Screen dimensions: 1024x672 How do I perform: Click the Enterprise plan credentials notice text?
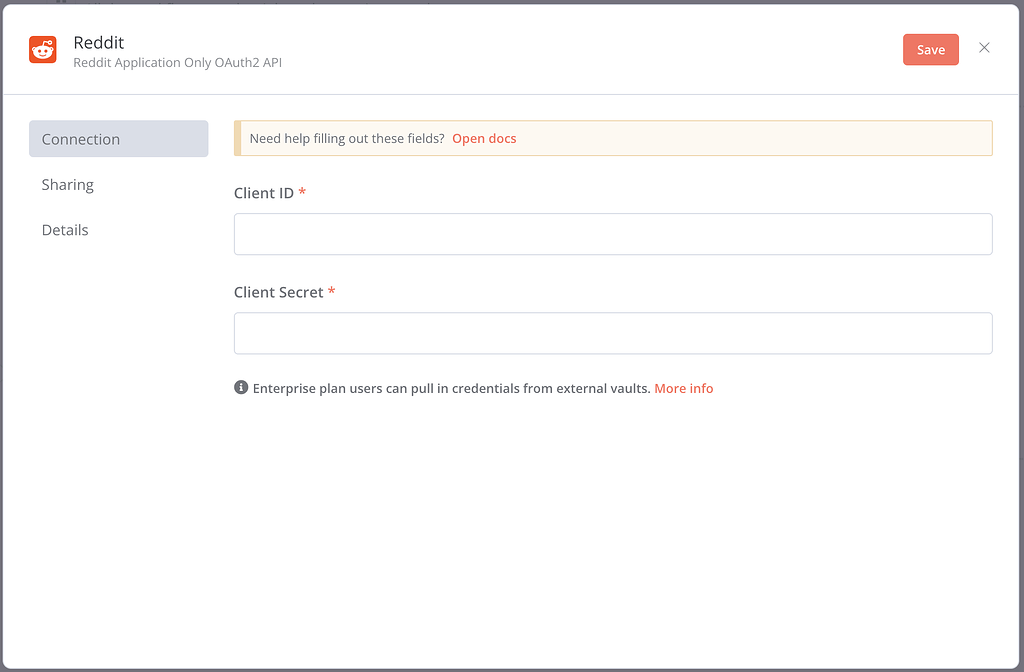pos(448,388)
